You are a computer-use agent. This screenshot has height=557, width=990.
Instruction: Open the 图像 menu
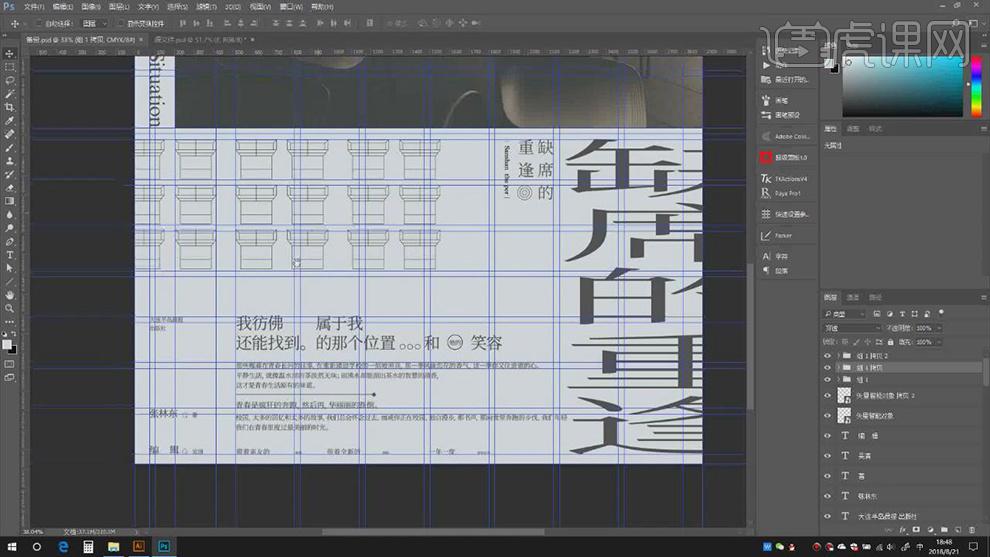pyautogui.click(x=90, y=7)
